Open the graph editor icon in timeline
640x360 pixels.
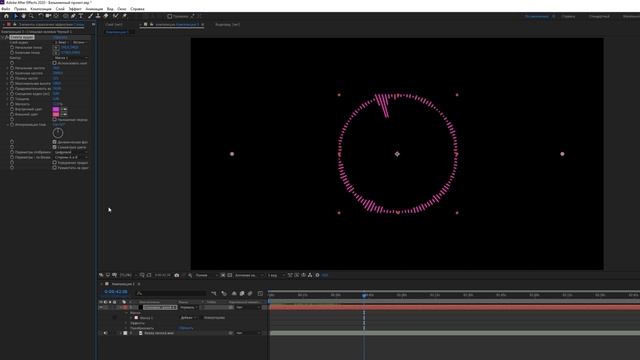click(x=260, y=293)
